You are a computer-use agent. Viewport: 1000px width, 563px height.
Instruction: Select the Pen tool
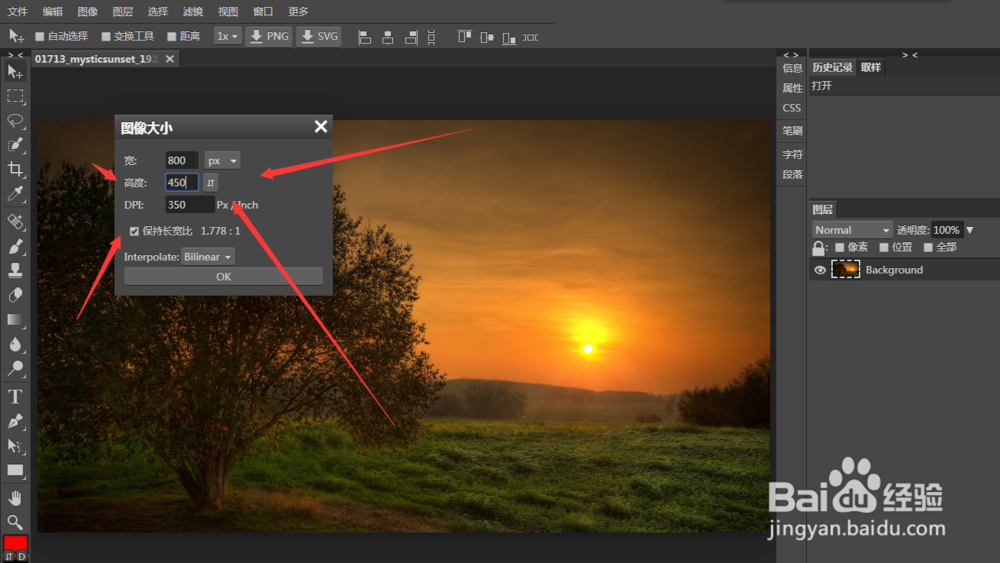[15, 421]
